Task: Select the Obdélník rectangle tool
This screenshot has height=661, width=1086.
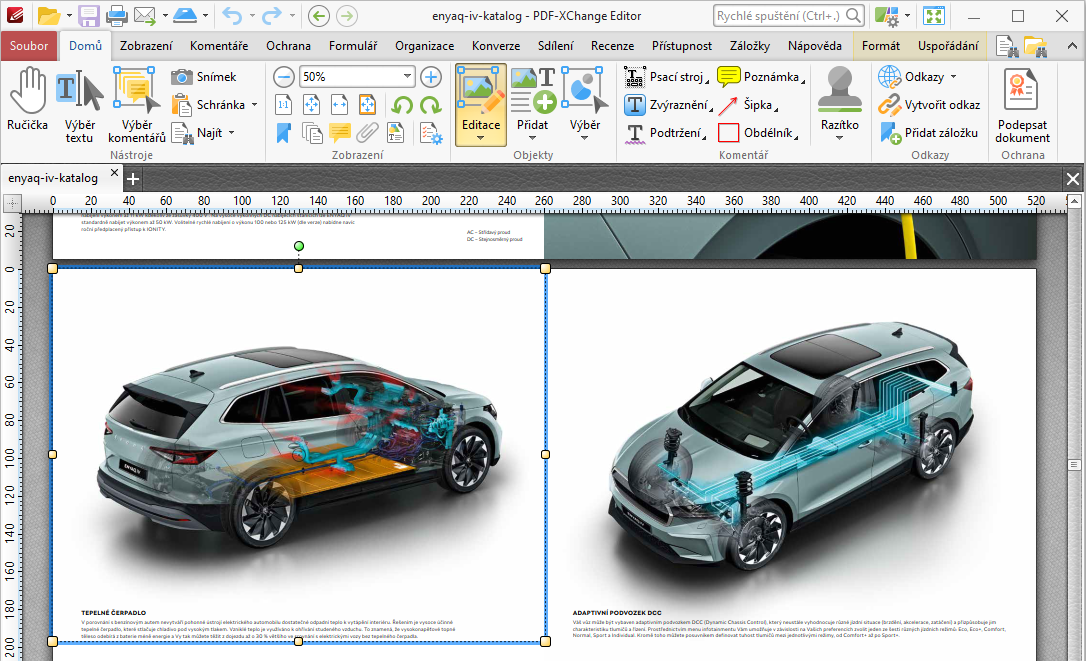Action: tap(758, 133)
